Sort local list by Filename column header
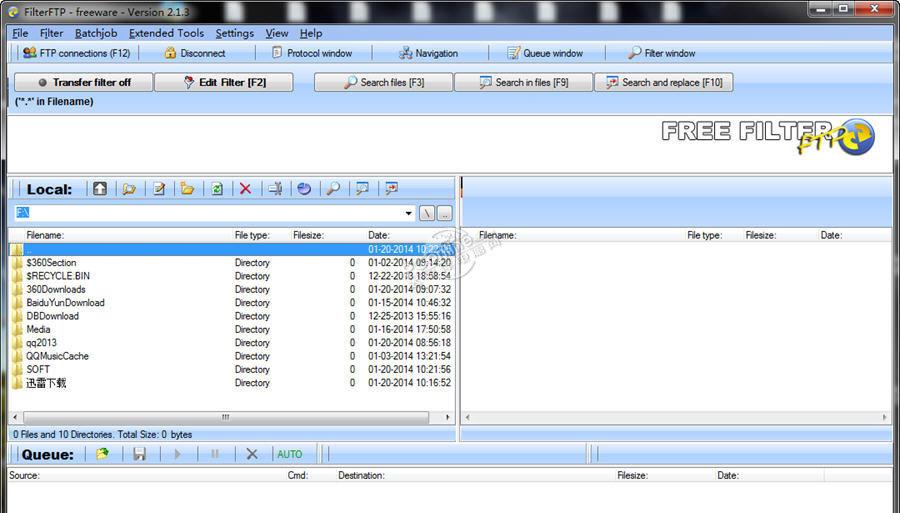This screenshot has height=513, width=900. click(x=45, y=235)
